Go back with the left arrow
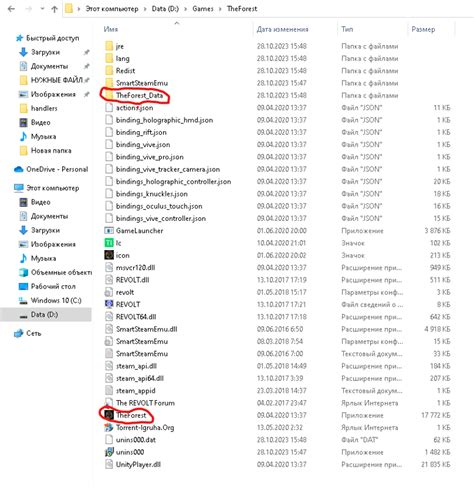 11,9
